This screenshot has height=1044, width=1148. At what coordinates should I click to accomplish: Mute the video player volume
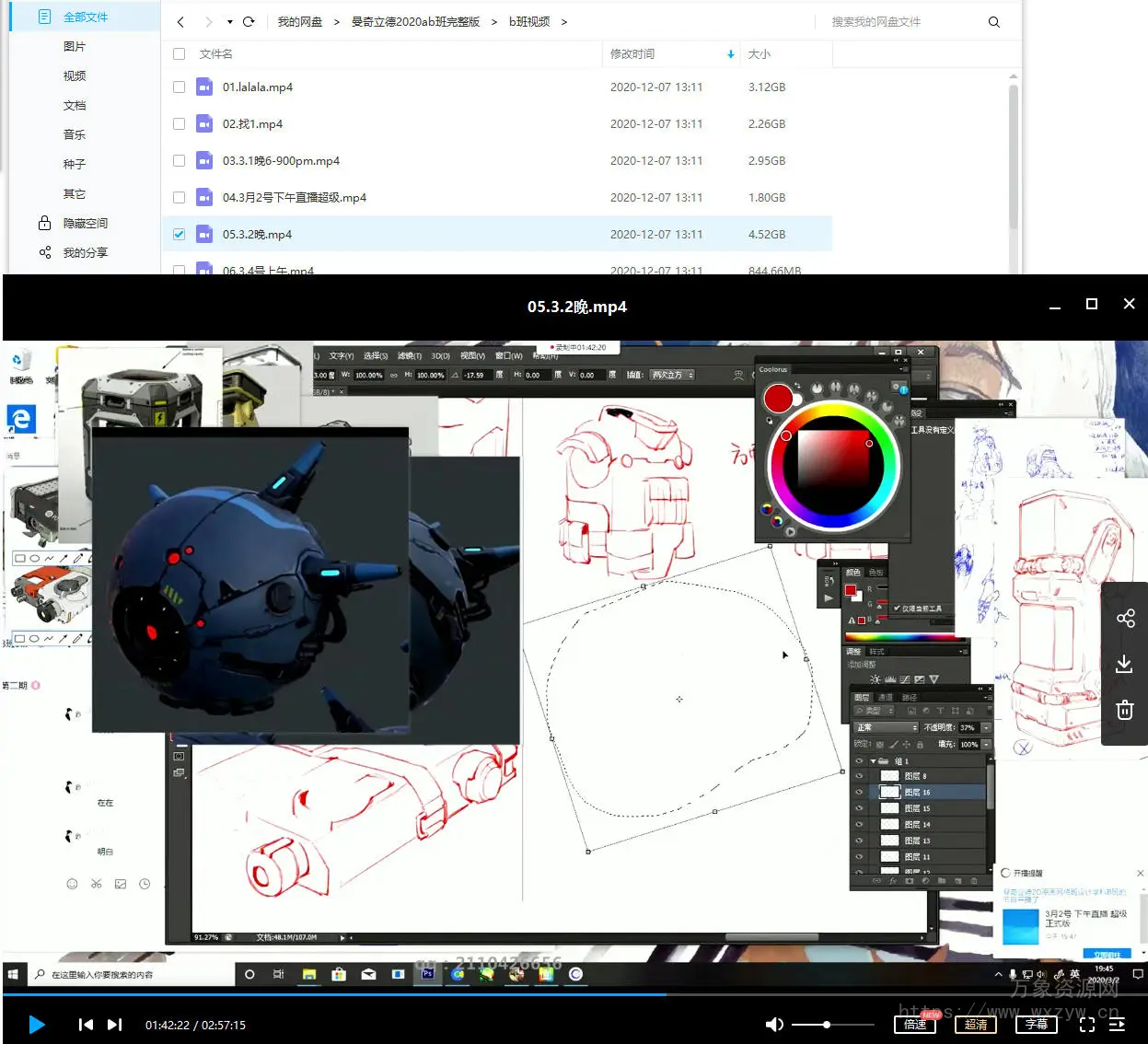(x=774, y=1025)
